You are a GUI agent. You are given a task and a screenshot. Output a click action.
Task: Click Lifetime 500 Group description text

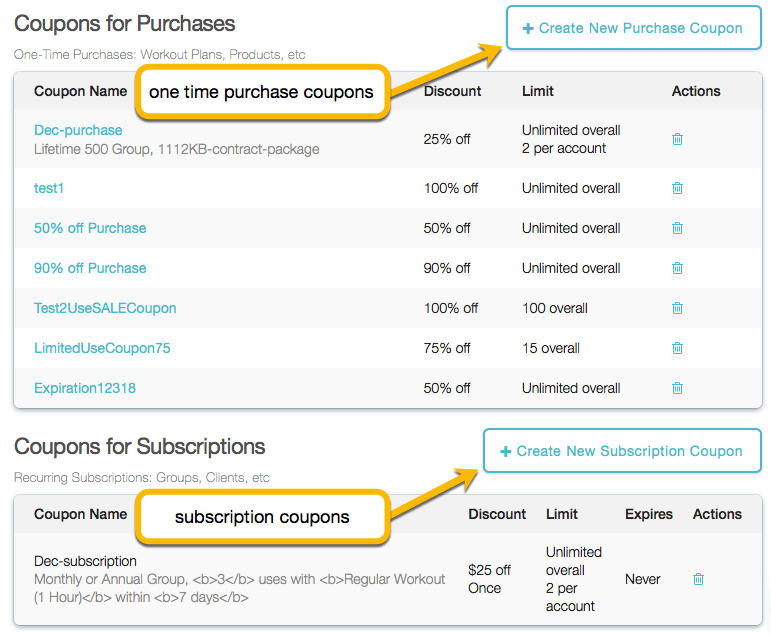tap(177, 149)
